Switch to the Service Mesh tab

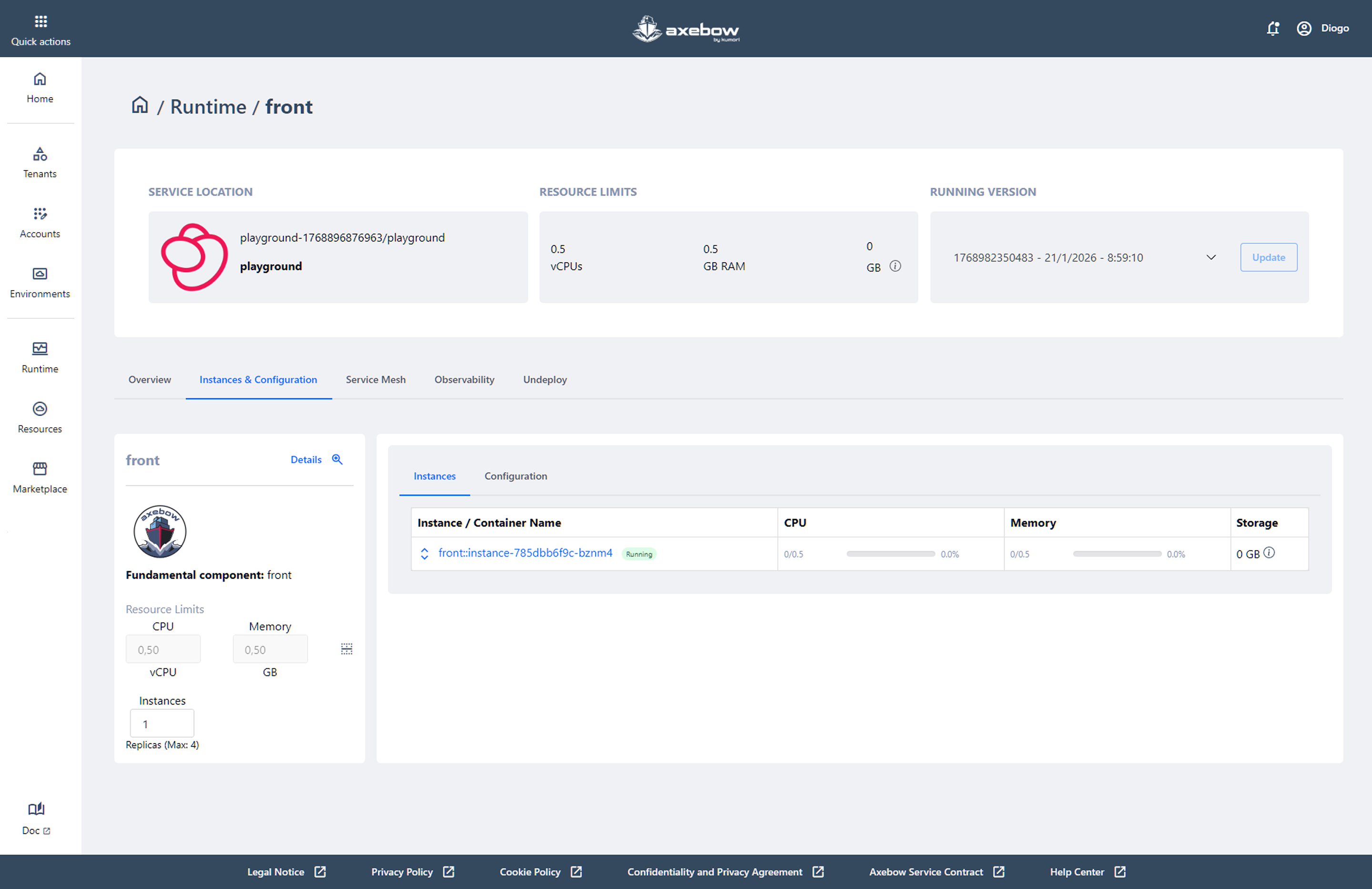coord(375,379)
